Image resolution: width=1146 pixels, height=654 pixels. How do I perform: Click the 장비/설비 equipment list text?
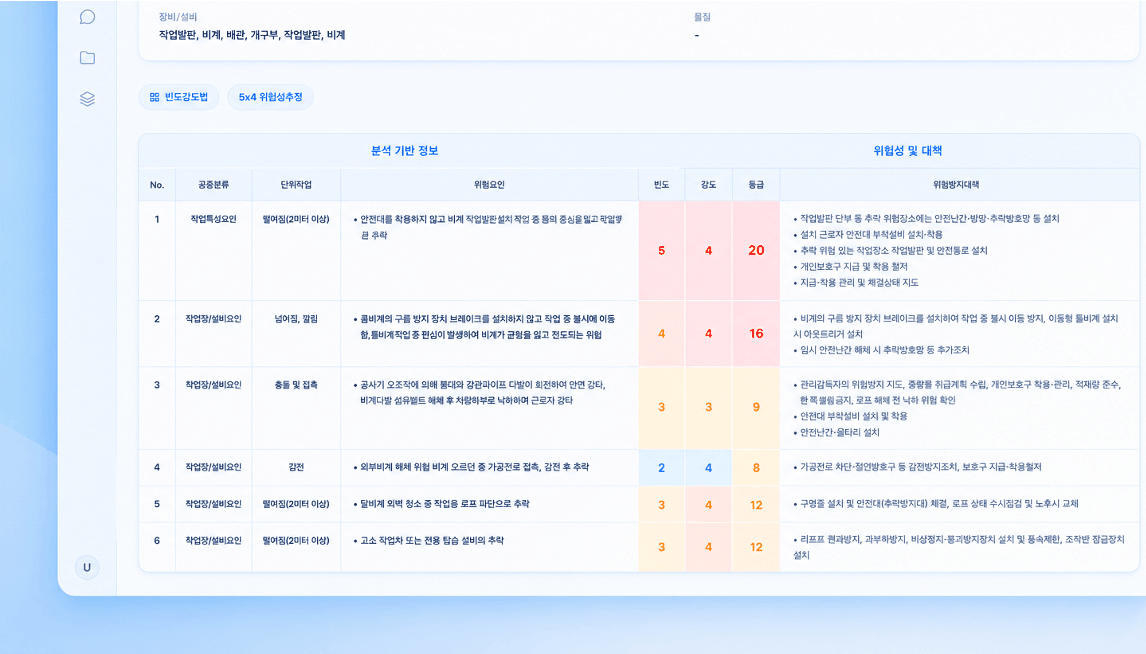coord(252,35)
